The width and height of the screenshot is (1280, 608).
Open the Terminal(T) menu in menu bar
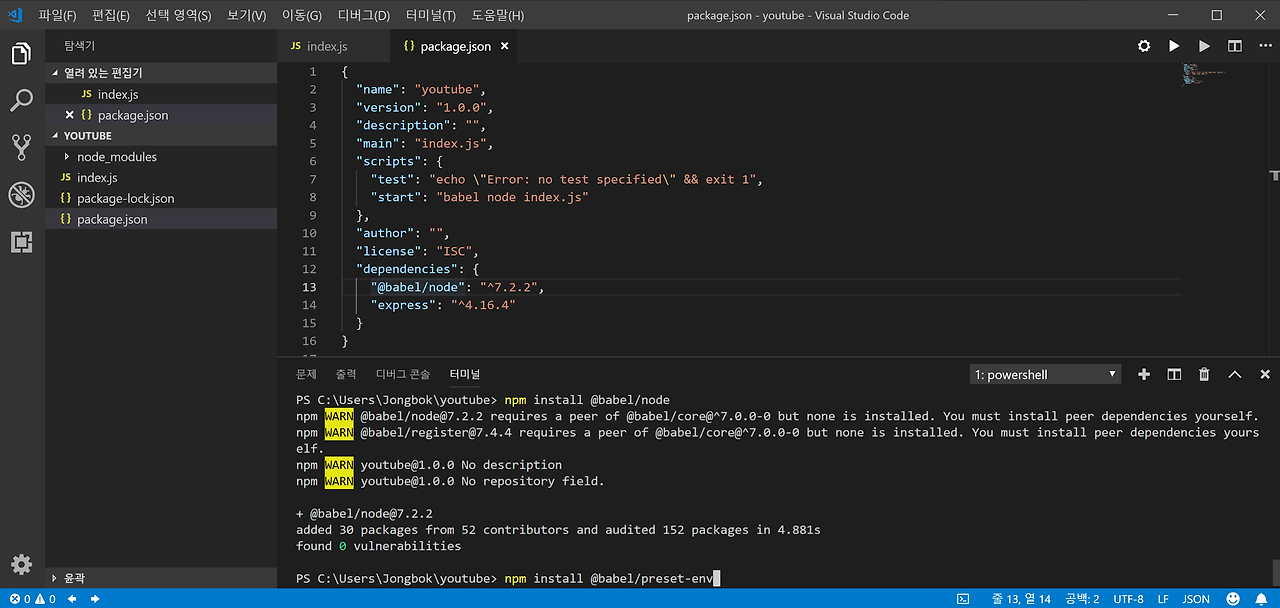pyautogui.click(x=430, y=15)
